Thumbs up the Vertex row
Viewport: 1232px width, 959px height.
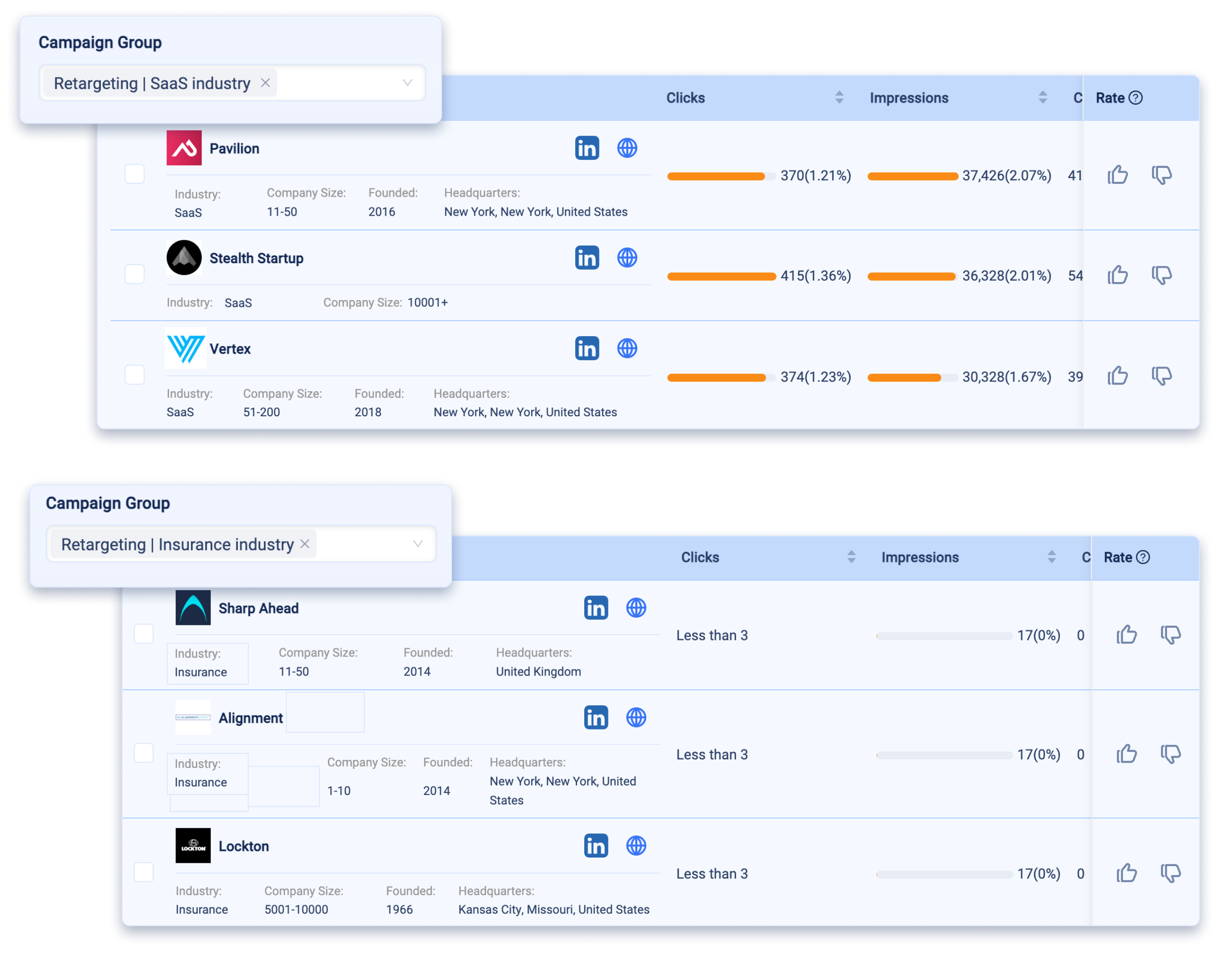(1117, 376)
